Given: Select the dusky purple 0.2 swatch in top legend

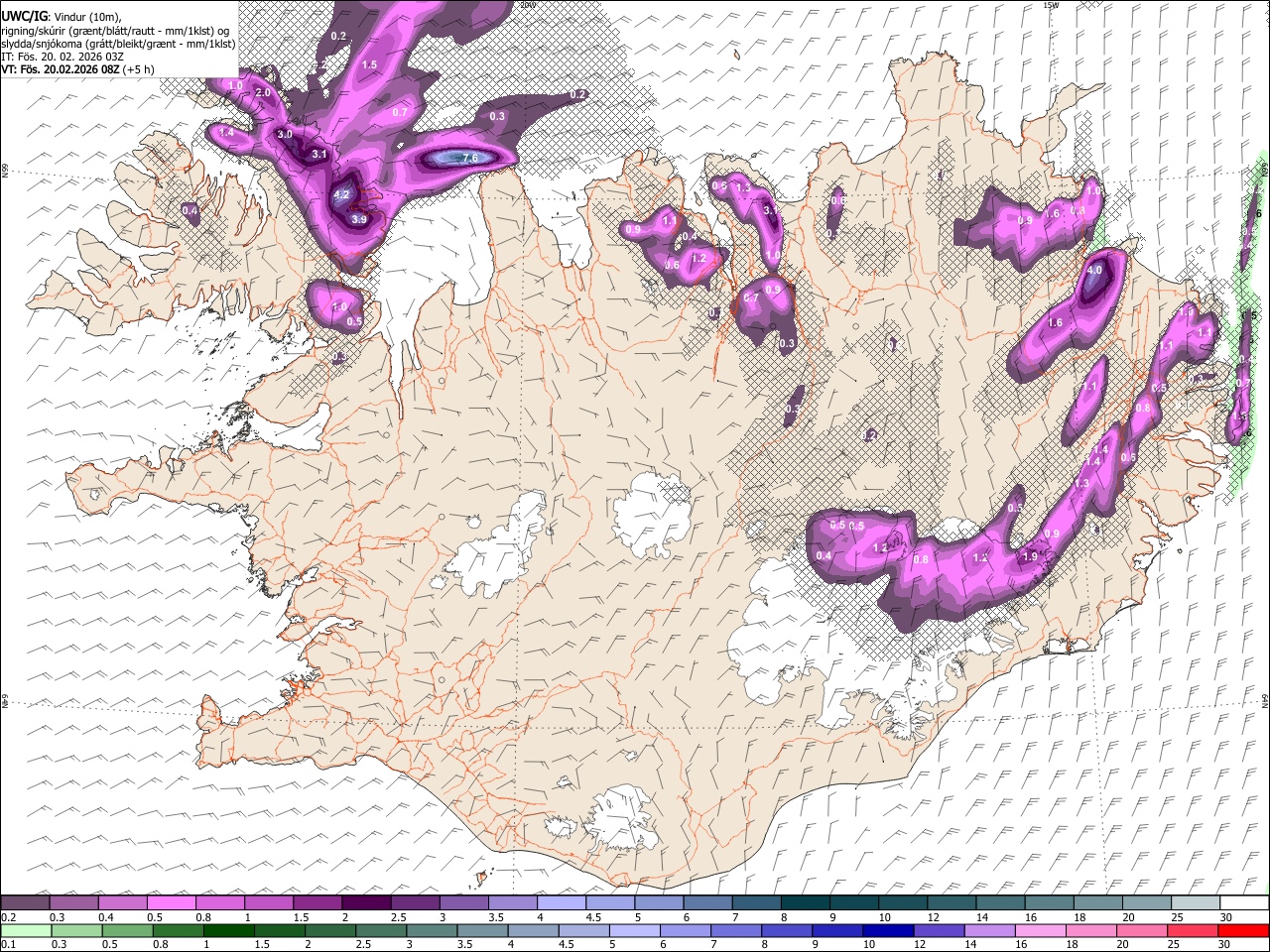Looking at the screenshot, I should point(25,903).
